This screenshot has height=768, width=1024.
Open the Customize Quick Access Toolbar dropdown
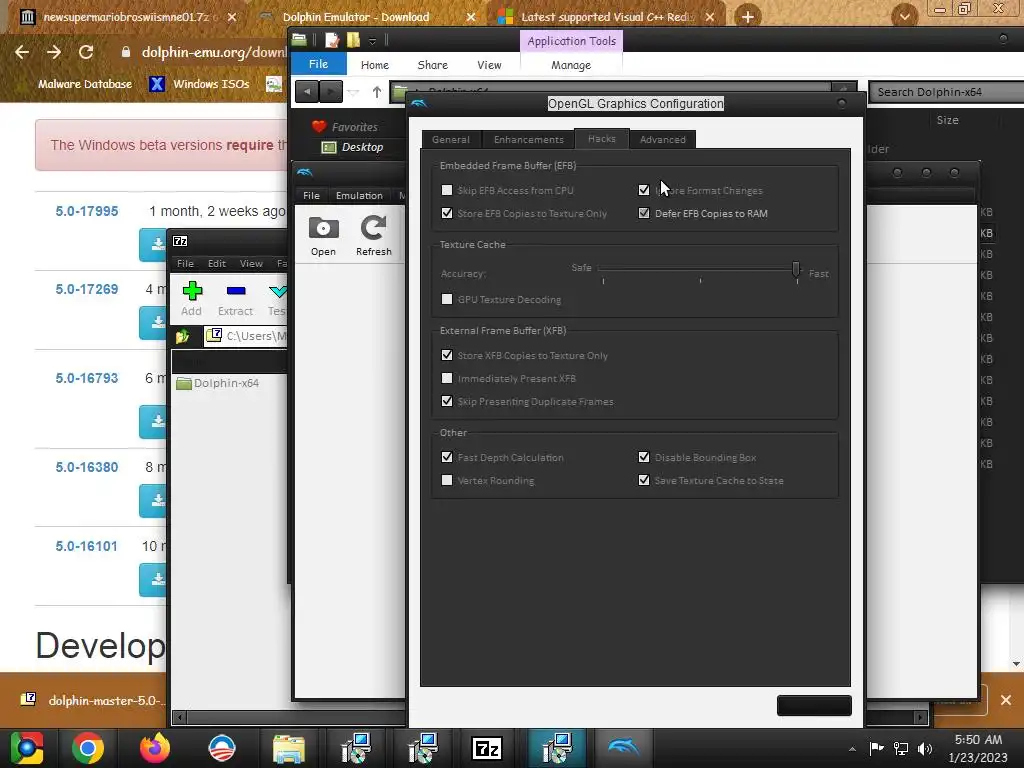[372, 41]
